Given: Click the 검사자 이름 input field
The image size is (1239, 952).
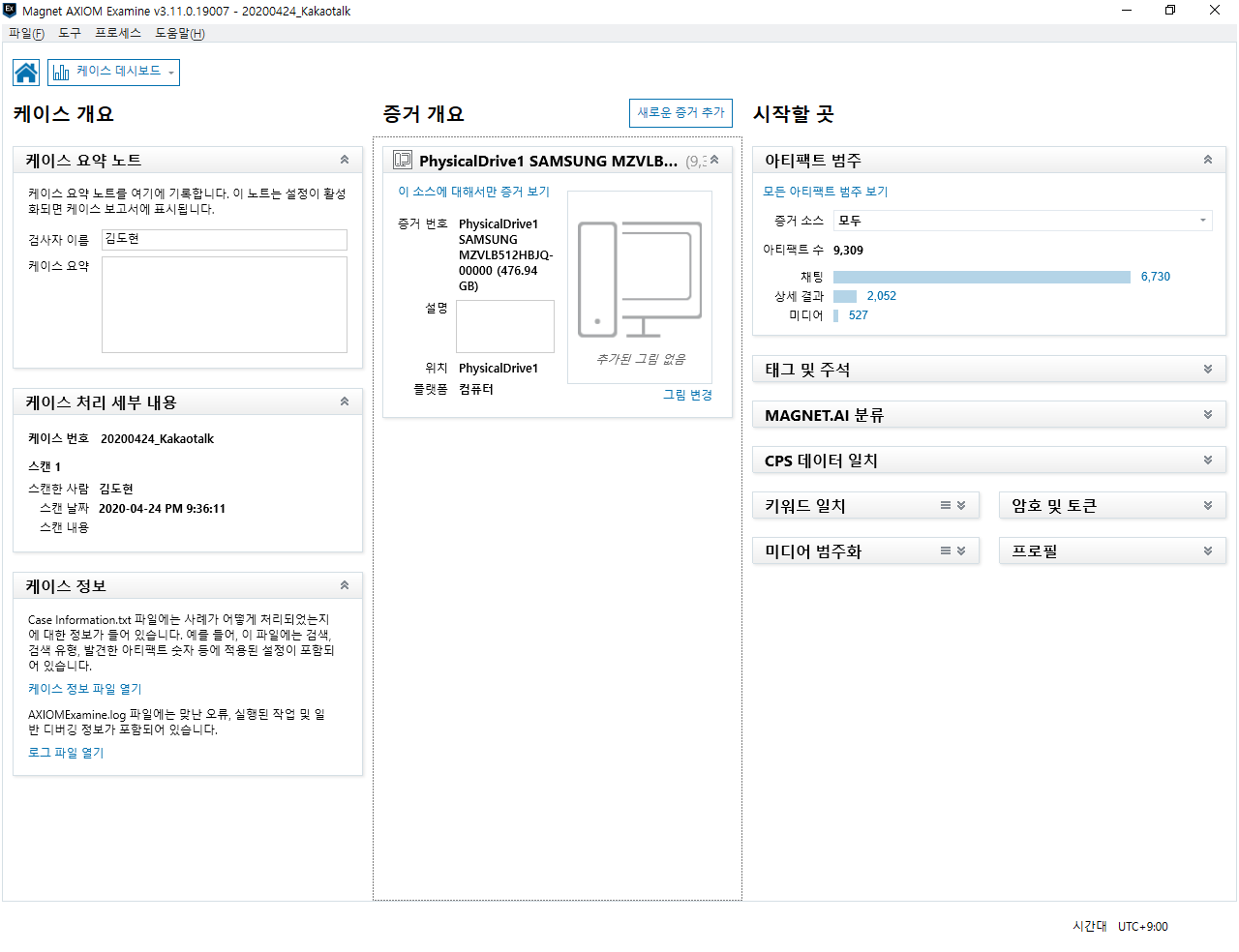Looking at the screenshot, I should (225, 240).
